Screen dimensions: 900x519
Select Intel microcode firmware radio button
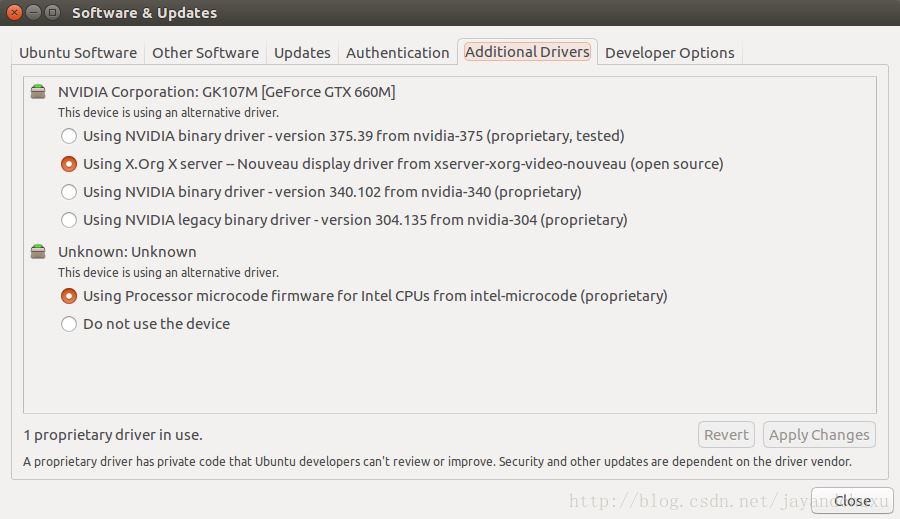point(69,296)
